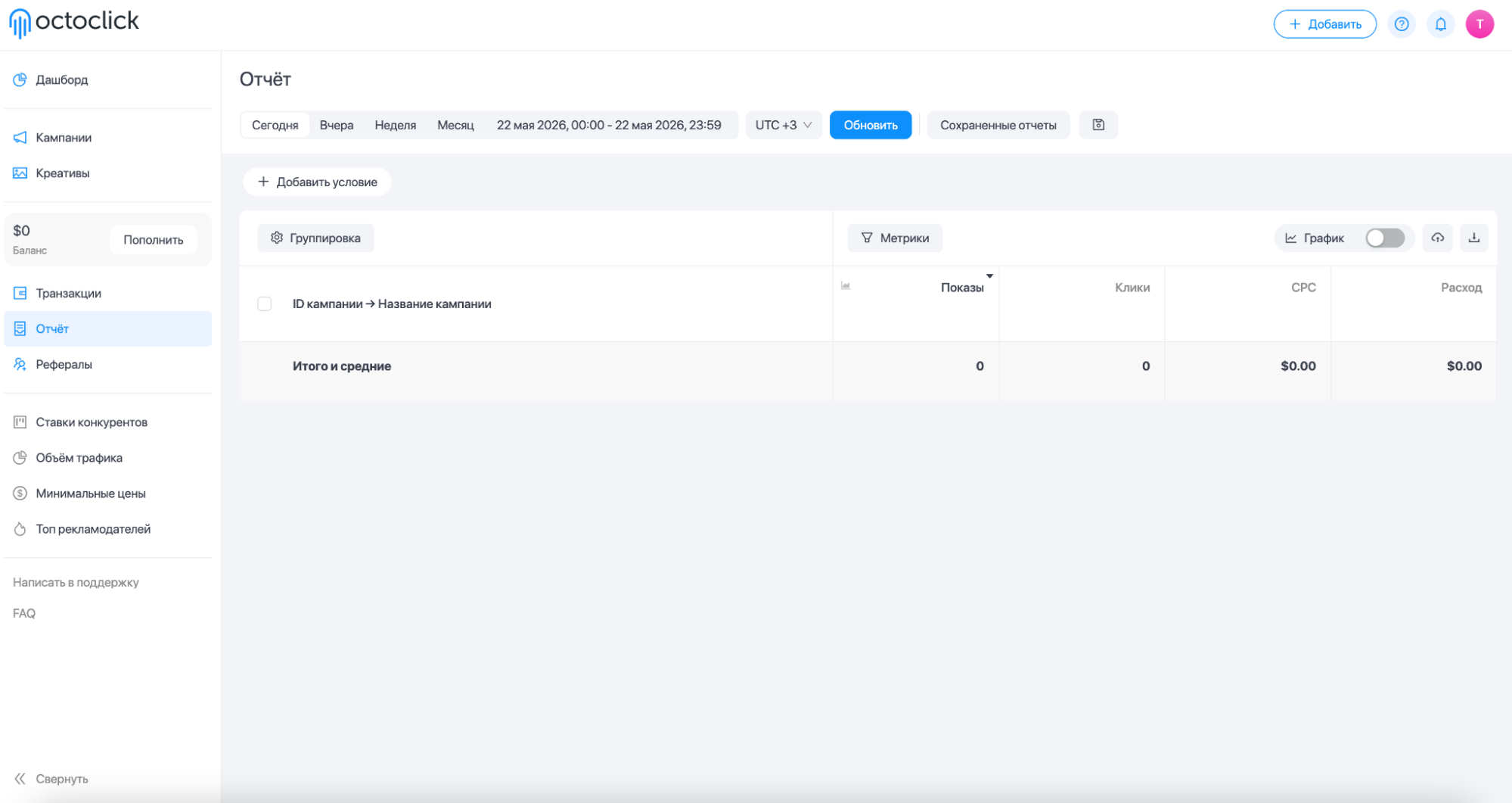
Task: Open the user avatar T menu
Action: click(x=1479, y=24)
